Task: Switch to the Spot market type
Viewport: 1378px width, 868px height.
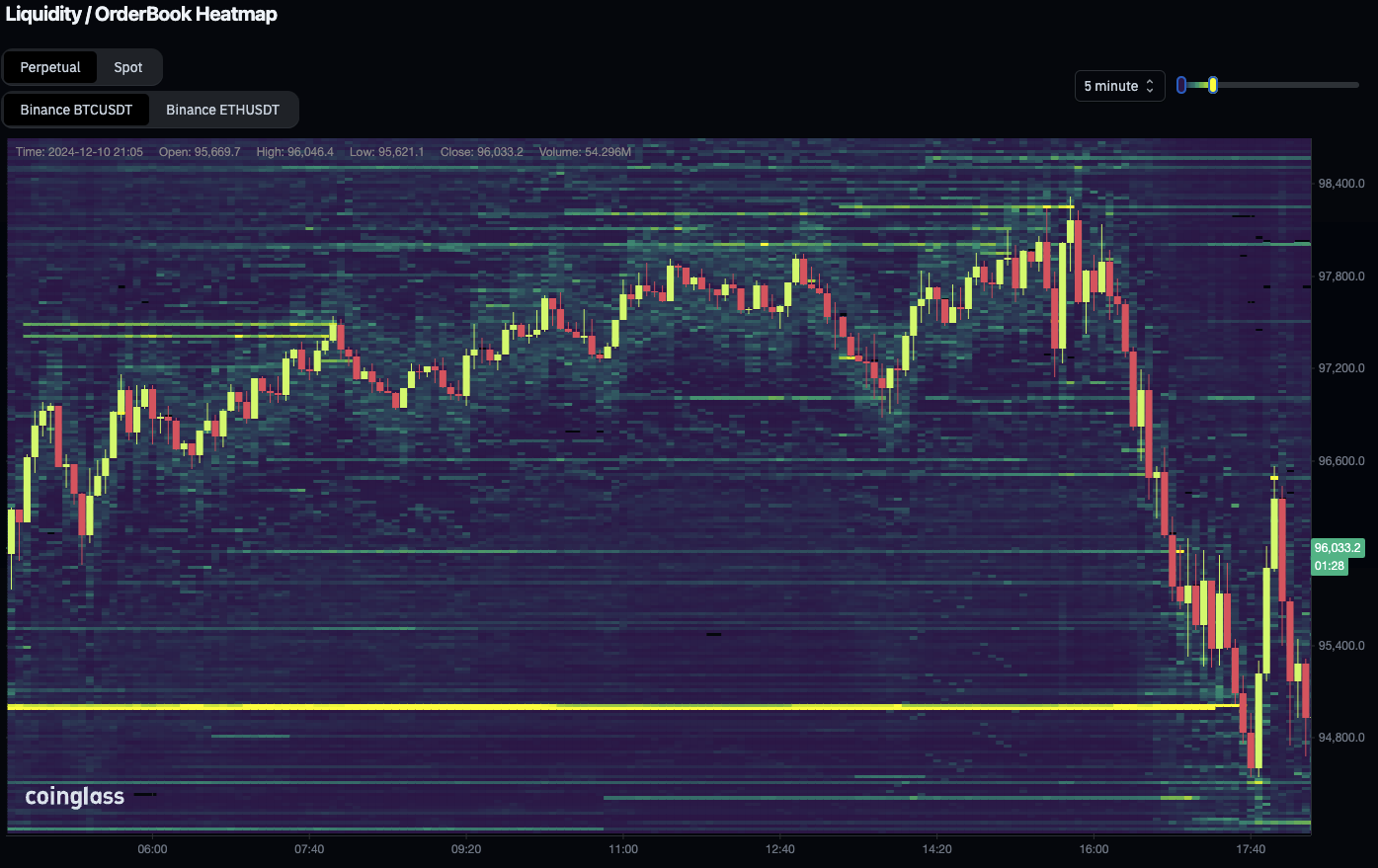Action: click(128, 67)
